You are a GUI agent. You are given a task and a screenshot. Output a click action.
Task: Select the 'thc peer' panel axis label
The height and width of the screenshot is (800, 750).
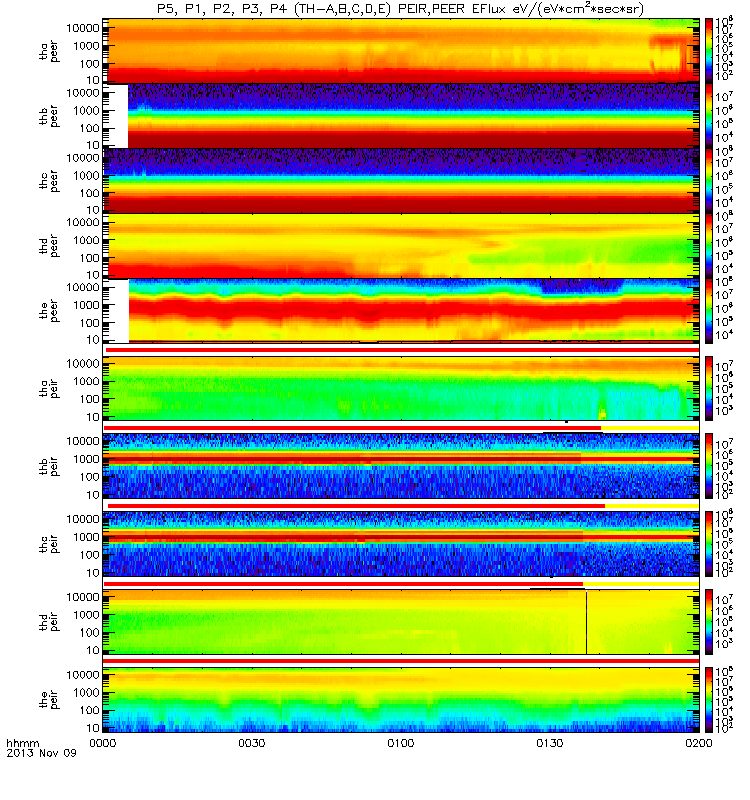click(49, 181)
